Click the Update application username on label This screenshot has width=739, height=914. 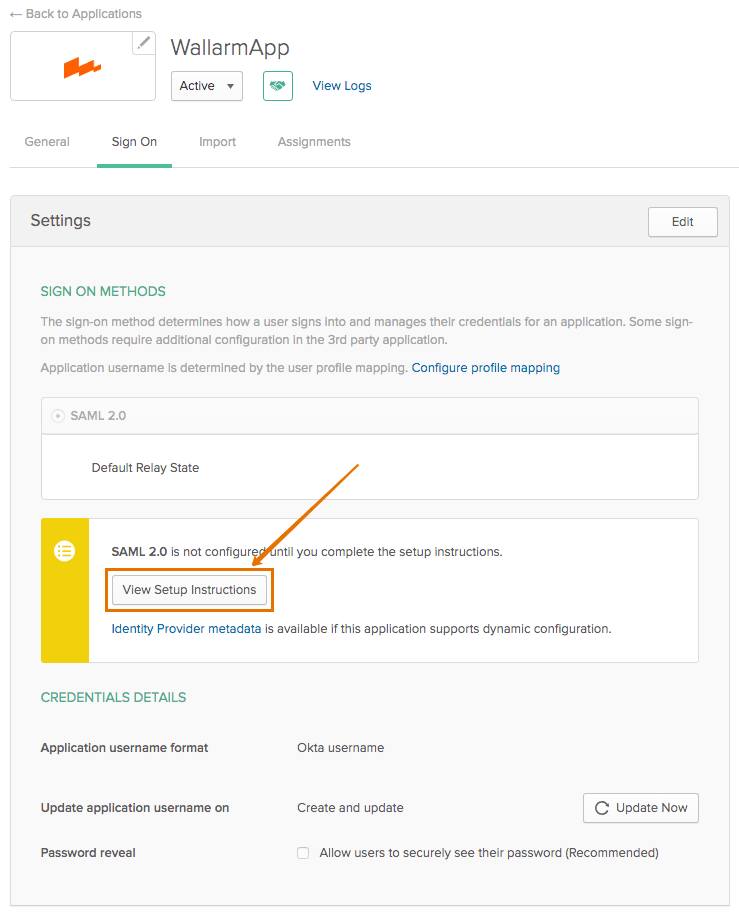pos(135,808)
